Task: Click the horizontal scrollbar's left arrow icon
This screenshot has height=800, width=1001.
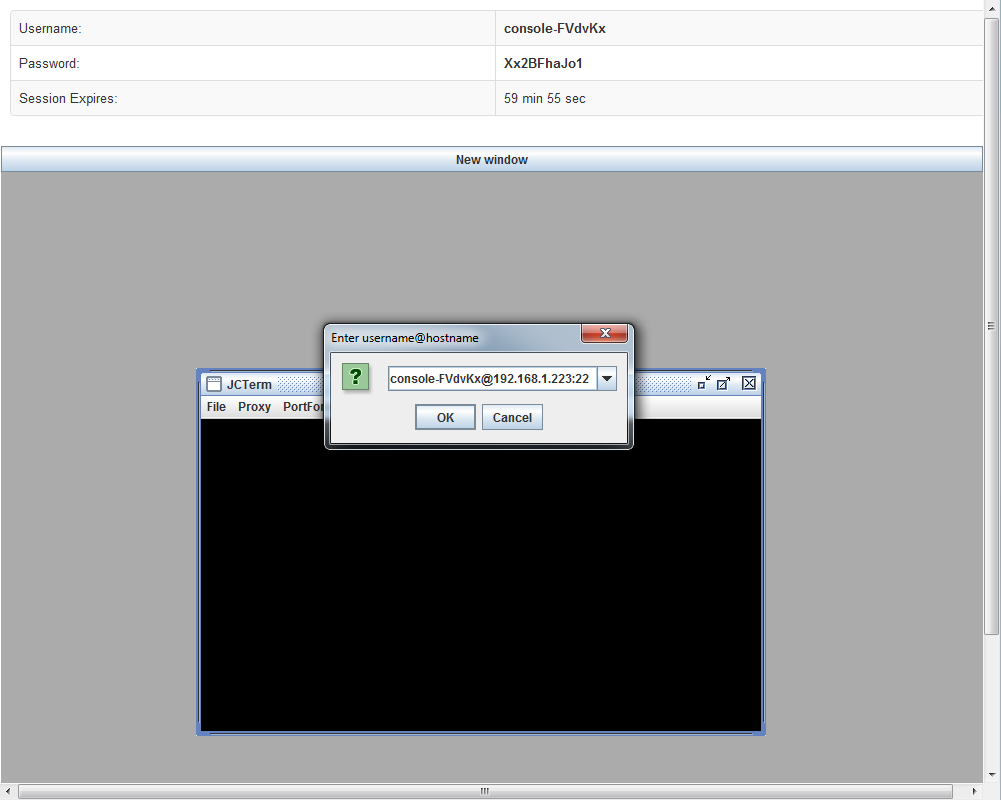Action: [8, 791]
